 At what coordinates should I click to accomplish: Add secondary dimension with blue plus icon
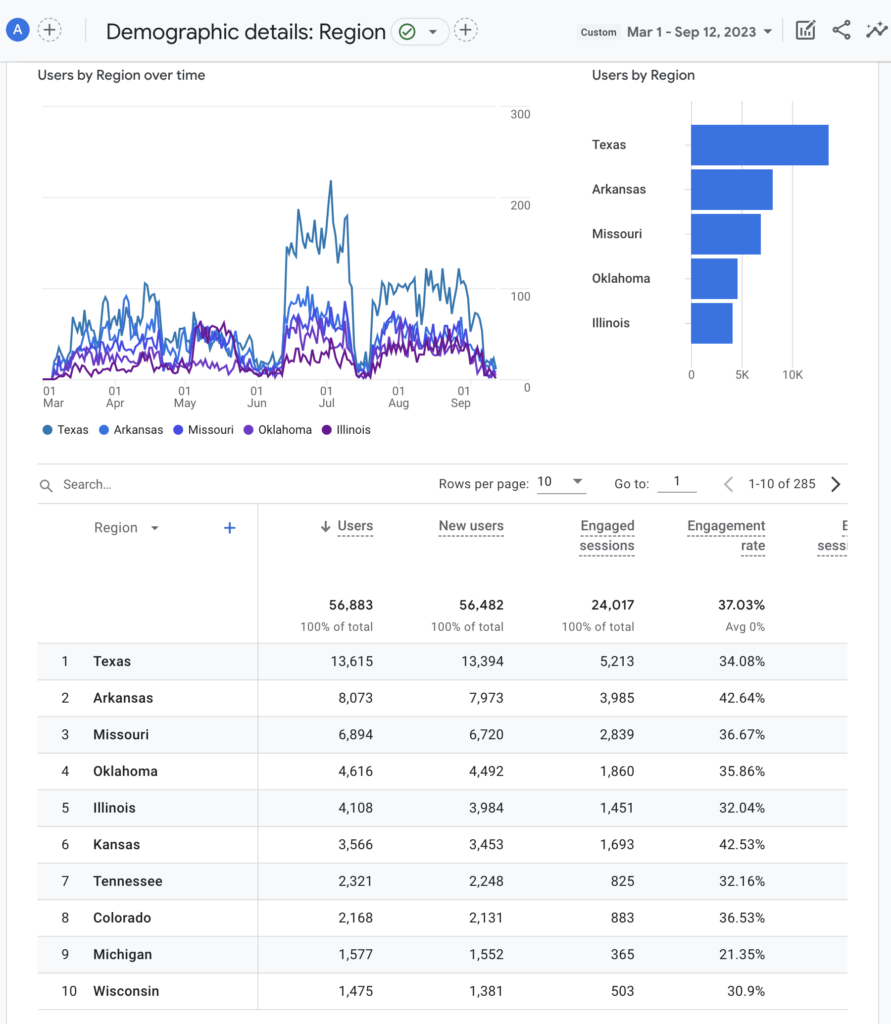pyautogui.click(x=229, y=528)
